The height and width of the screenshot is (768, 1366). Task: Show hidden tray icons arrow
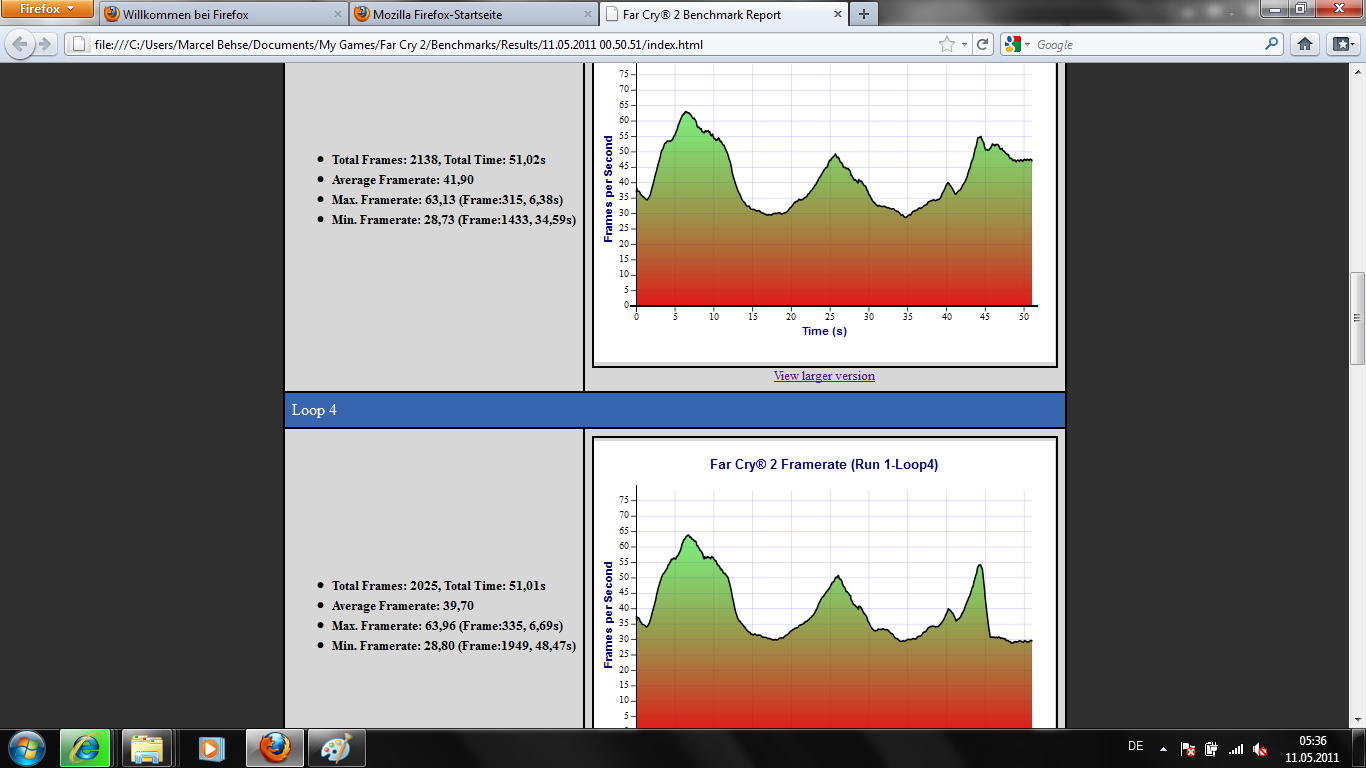[x=1163, y=748]
